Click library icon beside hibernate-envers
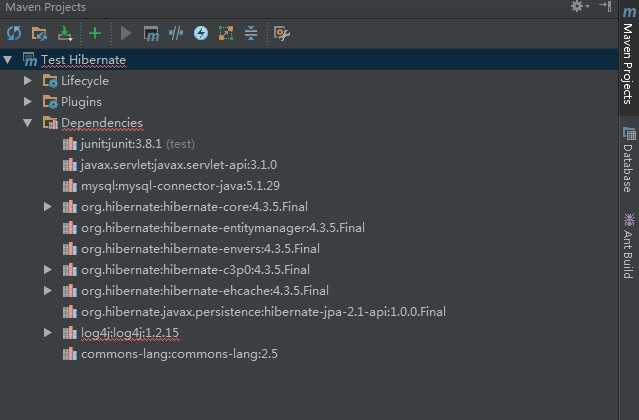Image resolution: width=639 pixels, height=420 pixels. 70,248
